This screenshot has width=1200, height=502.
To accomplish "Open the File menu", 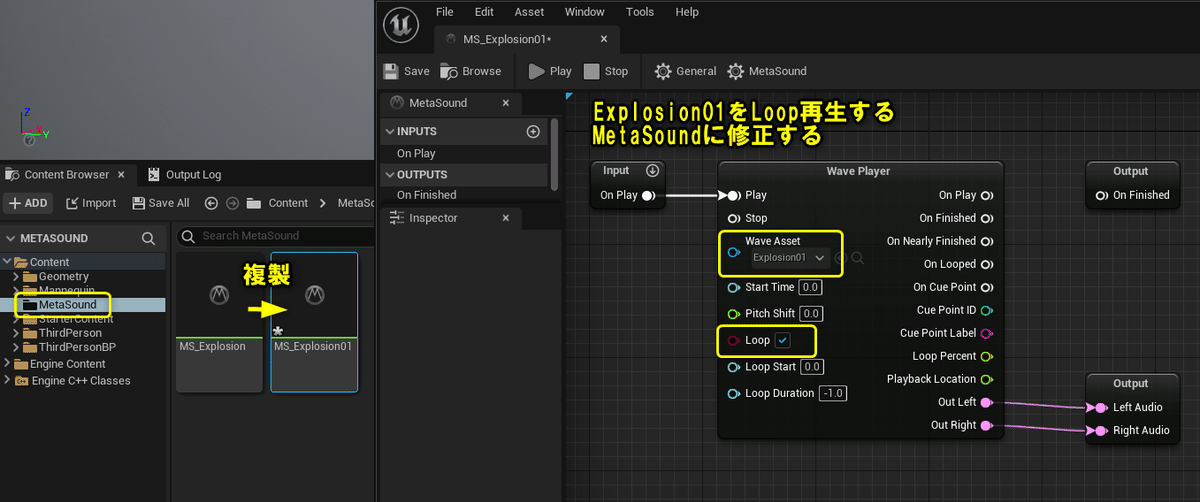I will coord(445,12).
